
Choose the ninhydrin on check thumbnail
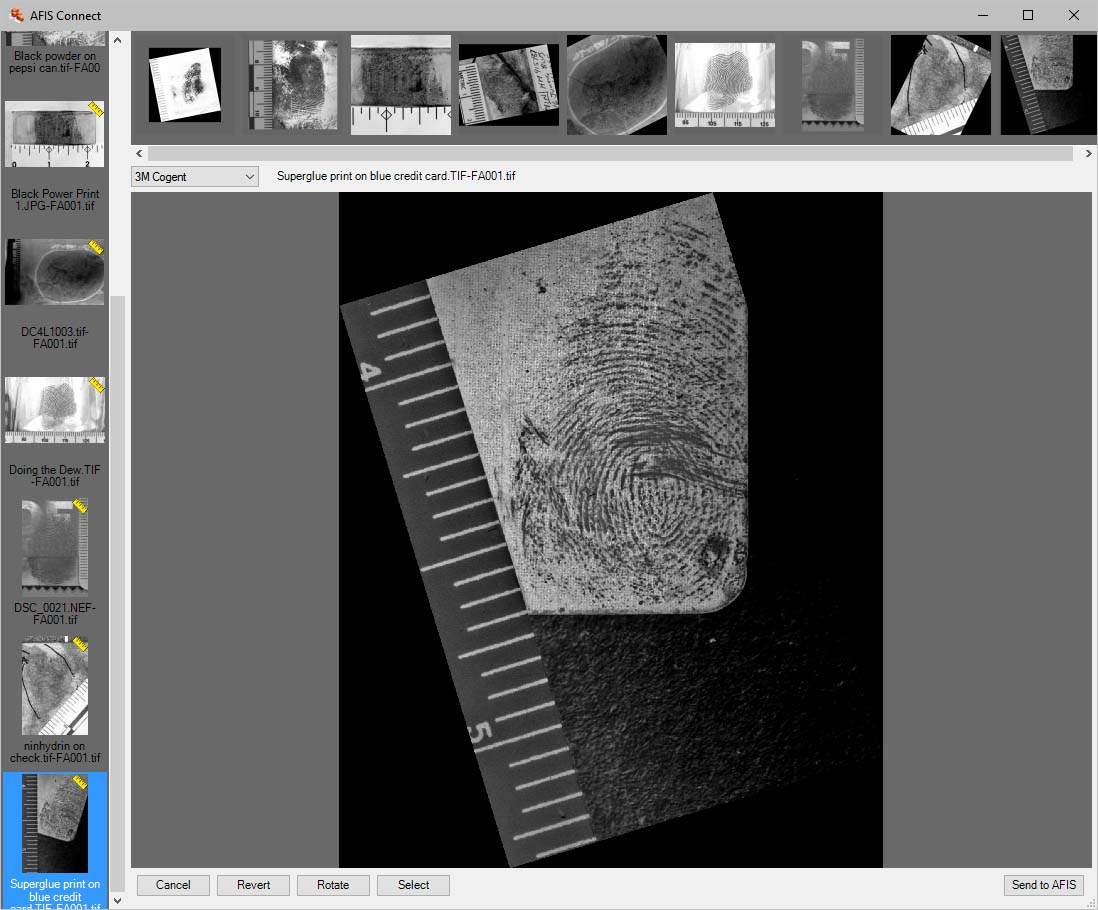(x=55, y=686)
